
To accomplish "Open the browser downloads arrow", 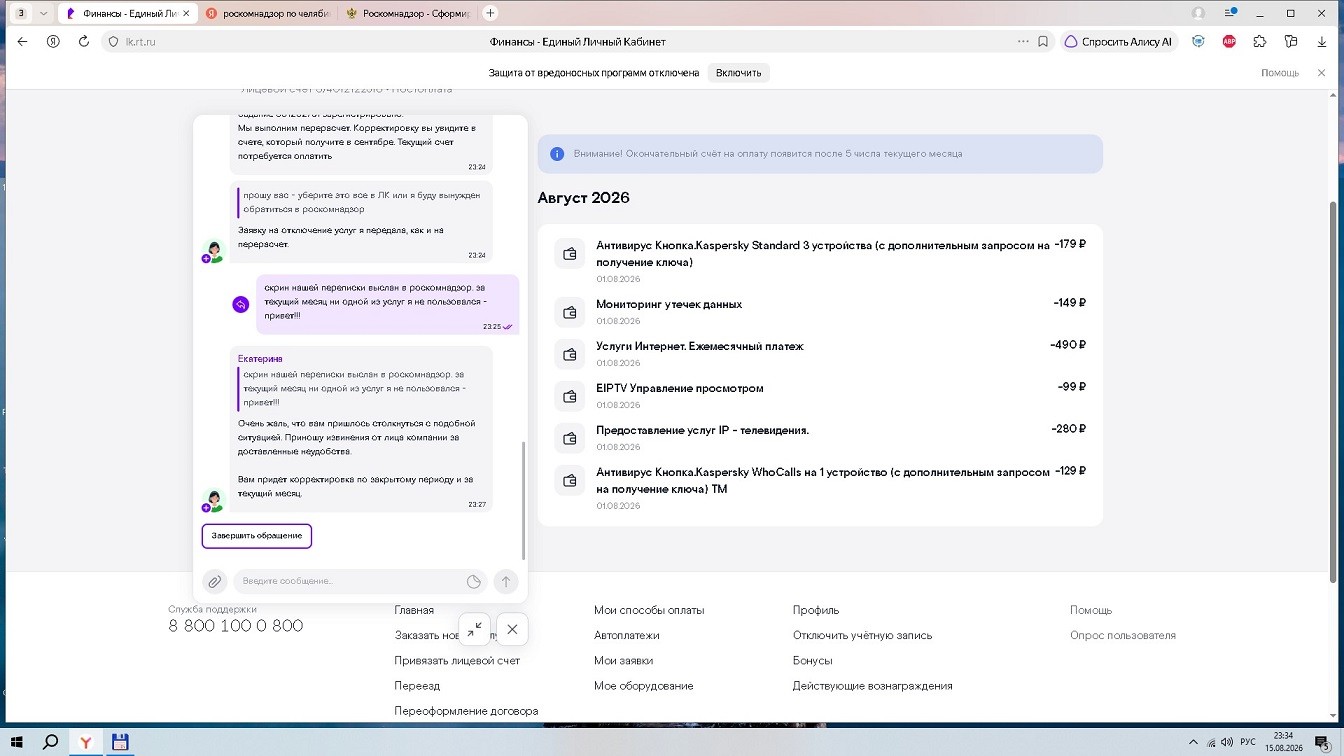I will (x=1321, y=42).
